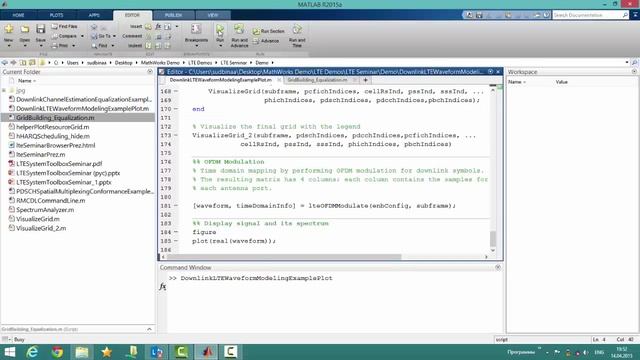Screen dimensions: 640x360
Task: Click the New file icon
Action: click(x=9, y=29)
